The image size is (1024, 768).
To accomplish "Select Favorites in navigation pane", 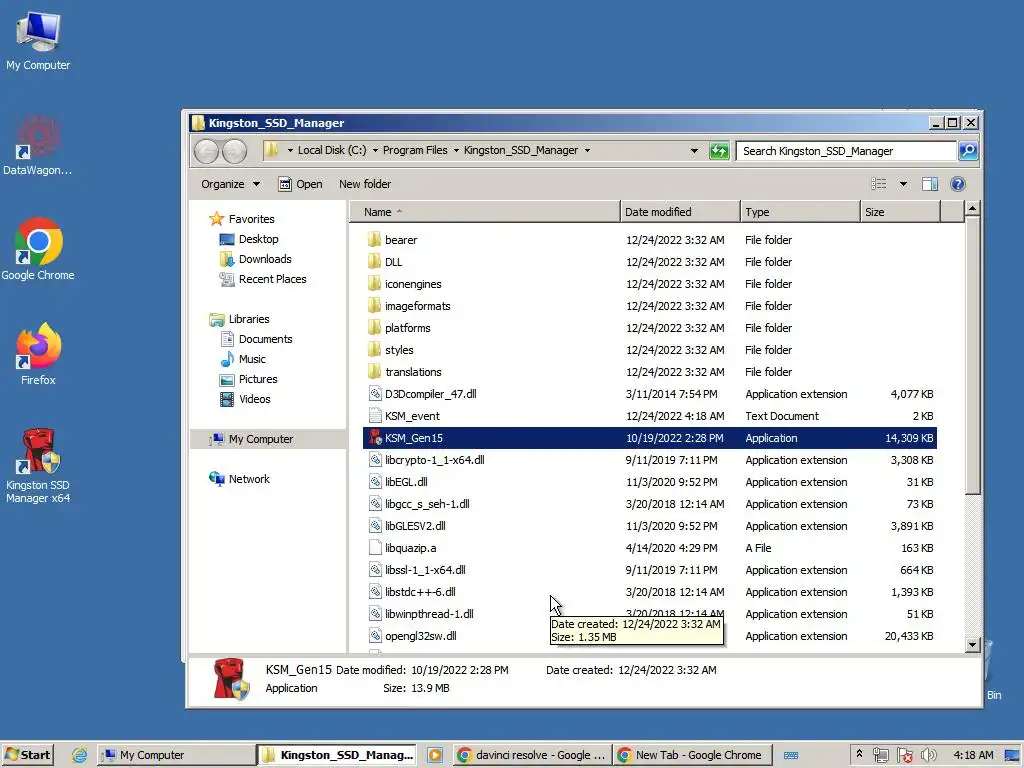I will pos(251,219).
